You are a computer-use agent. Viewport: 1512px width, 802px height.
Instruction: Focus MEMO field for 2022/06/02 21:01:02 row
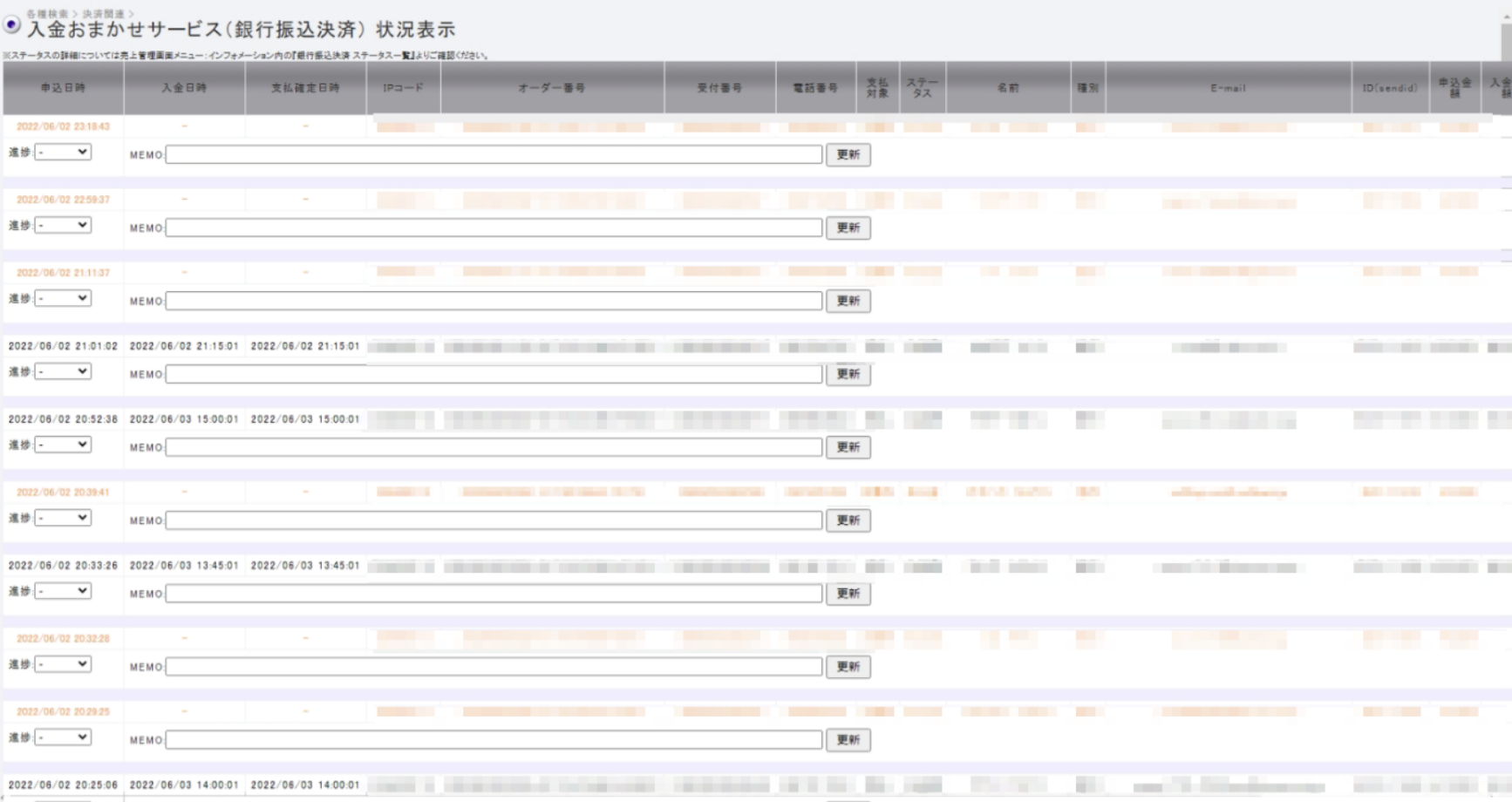[494, 374]
